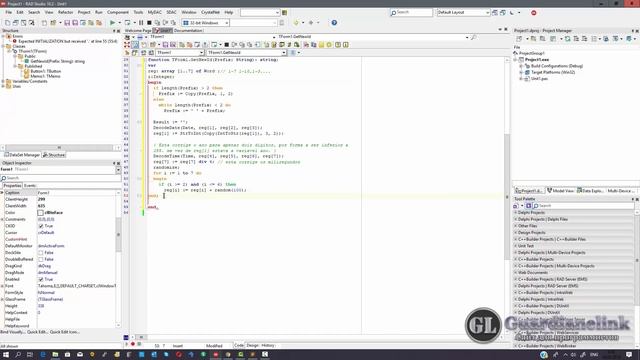Click the Edge browser icon on taskbar
This screenshot has width=640, height=360.
pyautogui.click(x=43, y=355)
